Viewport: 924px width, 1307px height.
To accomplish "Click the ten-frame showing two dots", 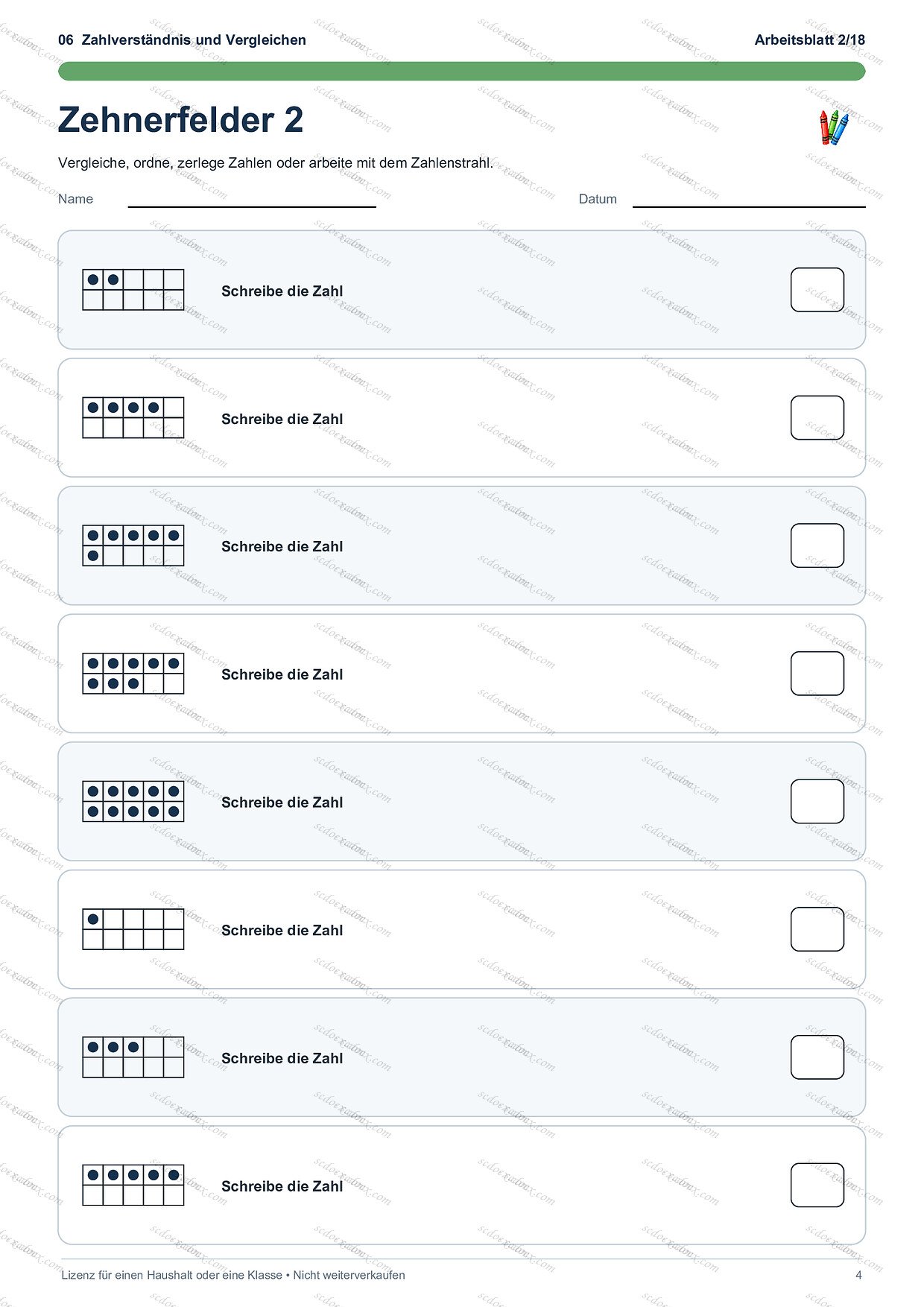I will click(x=133, y=290).
